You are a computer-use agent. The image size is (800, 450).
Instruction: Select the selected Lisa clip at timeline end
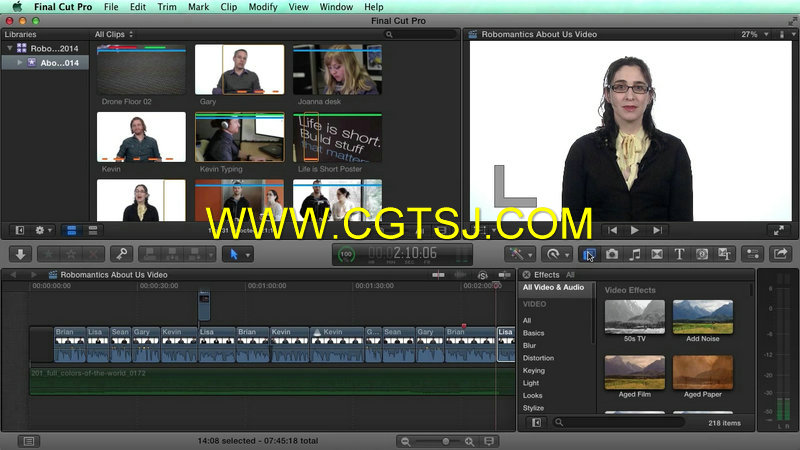(506, 344)
